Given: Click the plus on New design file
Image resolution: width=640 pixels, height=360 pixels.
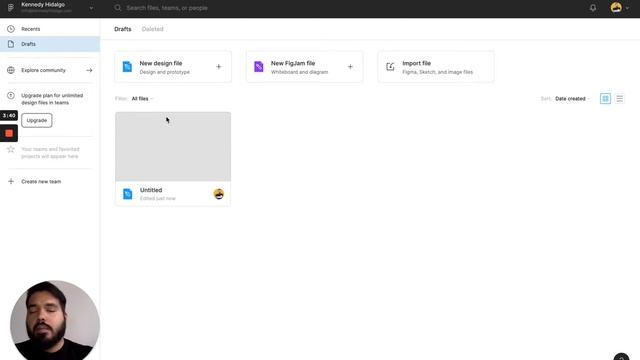Looking at the screenshot, I should (x=219, y=67).
